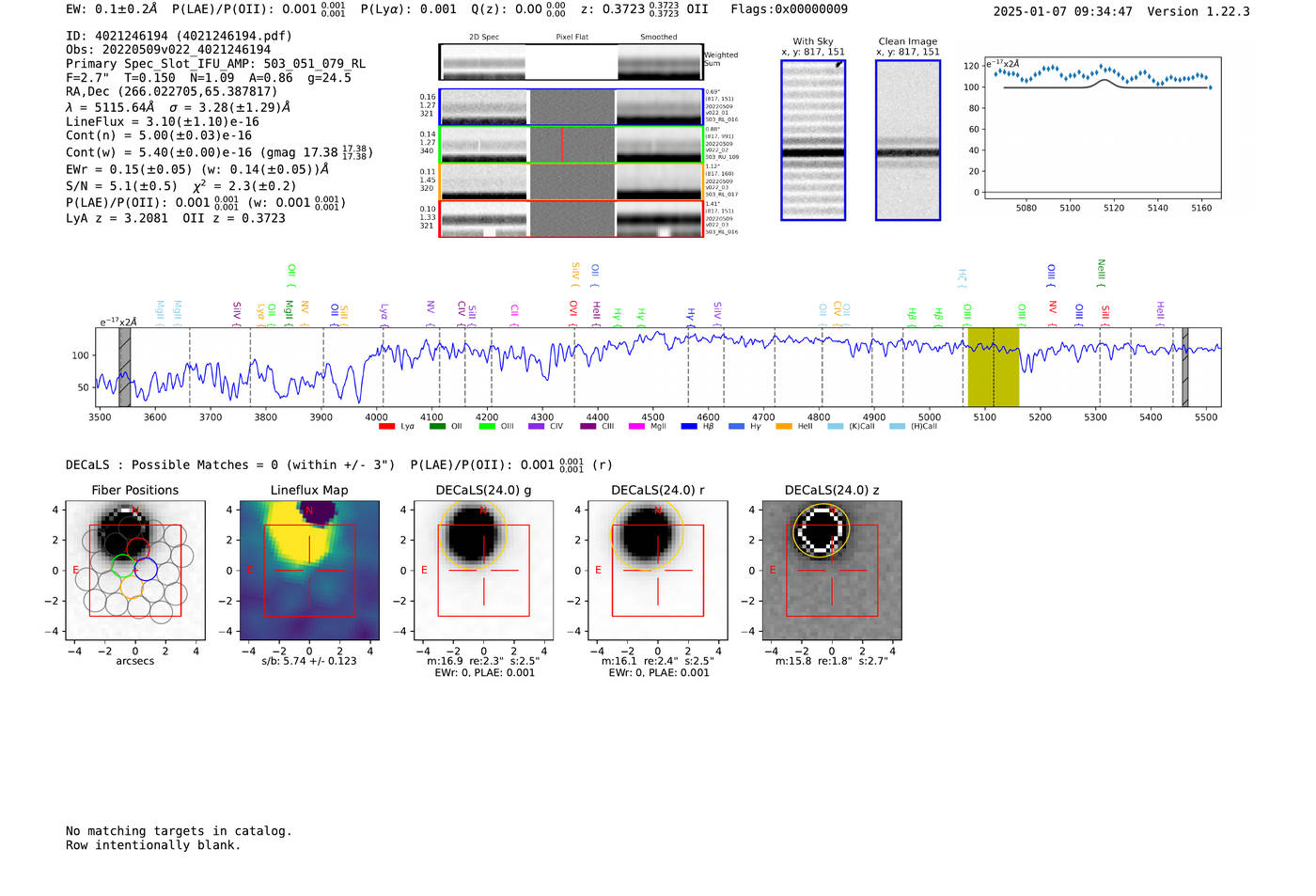Screen dimensions: 1316x896
Task: Open the Clean Image cutout
Action: pyautogui.click(x=908, y=140)
